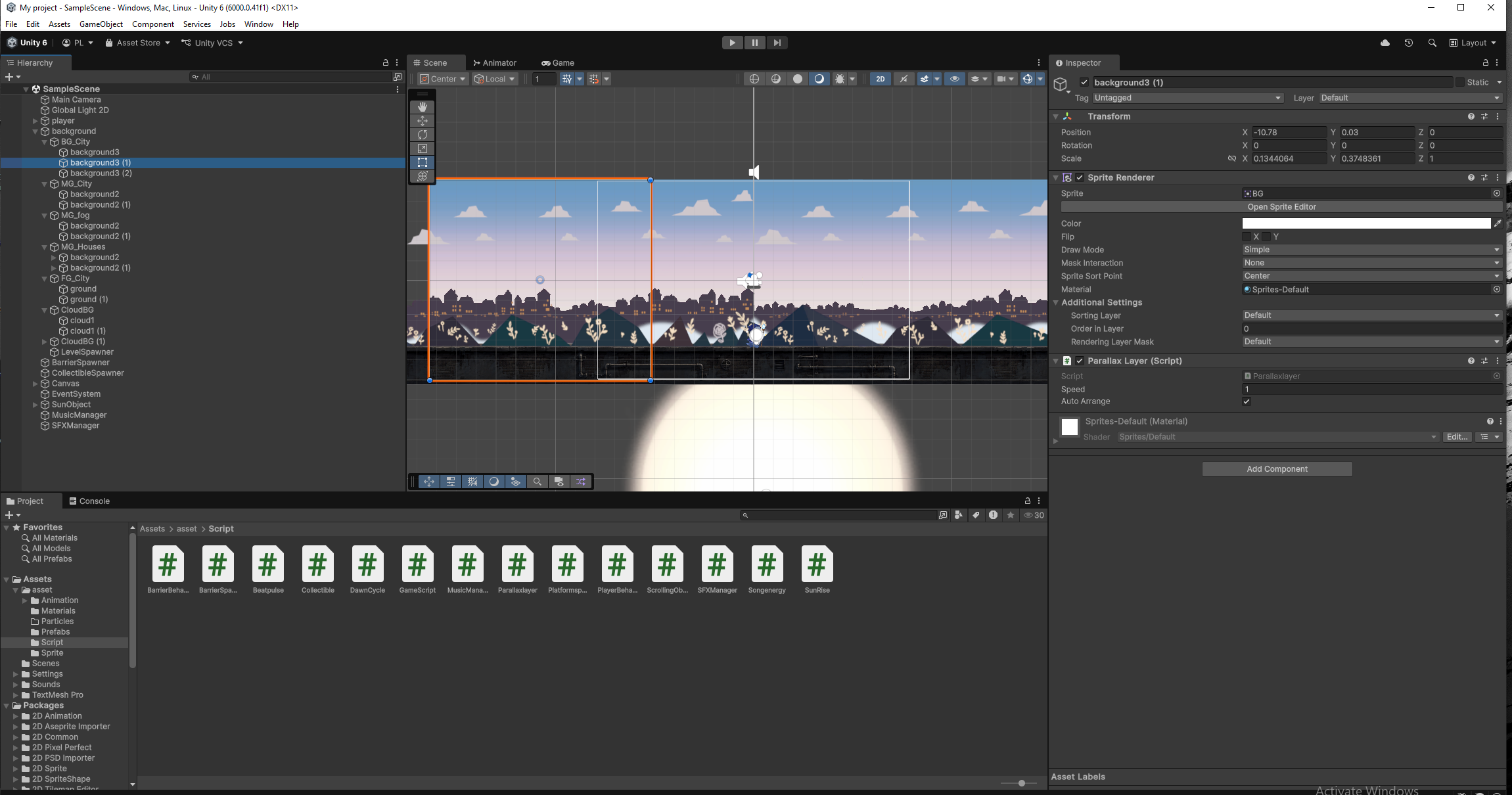Toggle Parallax Layer script enabled checkbox
Image resolution: width=1512 pixels, height=795 pixels.
[1080, 361]
